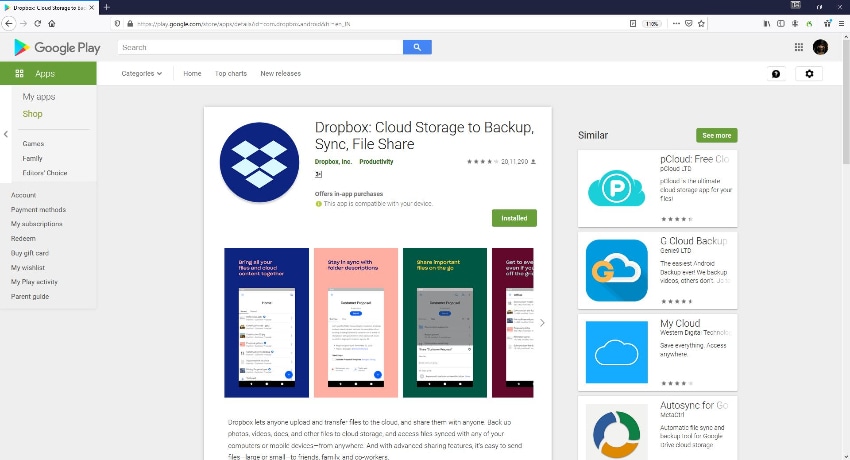Toggle reader view in address bar

pos(633,24)
